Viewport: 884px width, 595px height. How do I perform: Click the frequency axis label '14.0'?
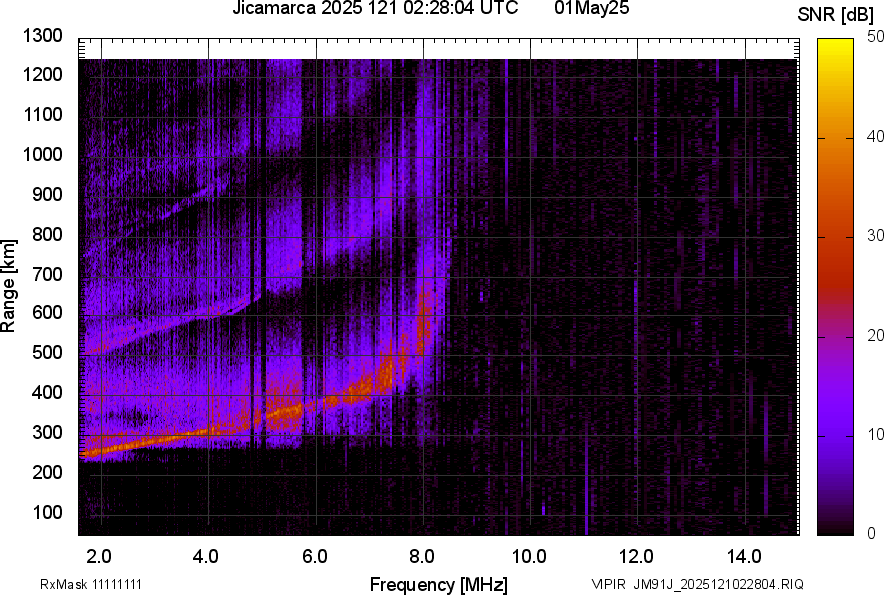744,557
